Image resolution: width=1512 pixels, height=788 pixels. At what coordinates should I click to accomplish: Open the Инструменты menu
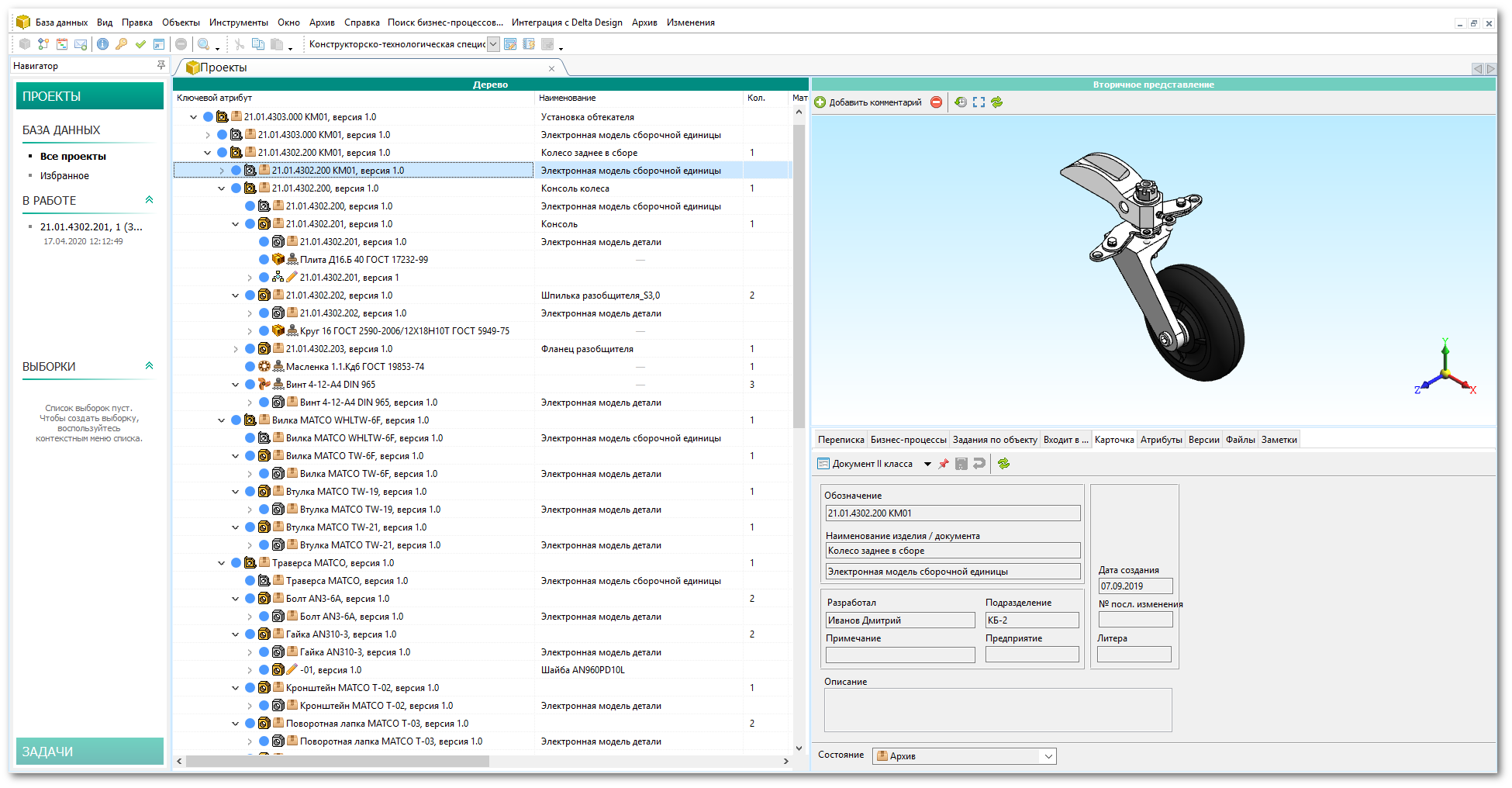pyautogui.click(x=238, y=22)
